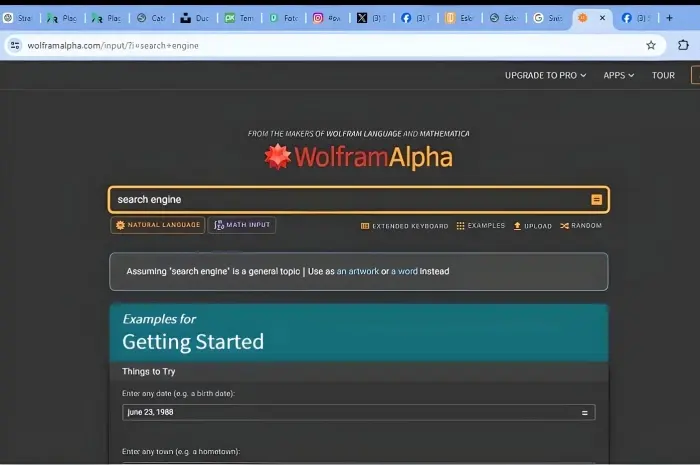Switch to the Instagram tab
The height and width of the screenshot is (465, 700).
tap(327, 18)
